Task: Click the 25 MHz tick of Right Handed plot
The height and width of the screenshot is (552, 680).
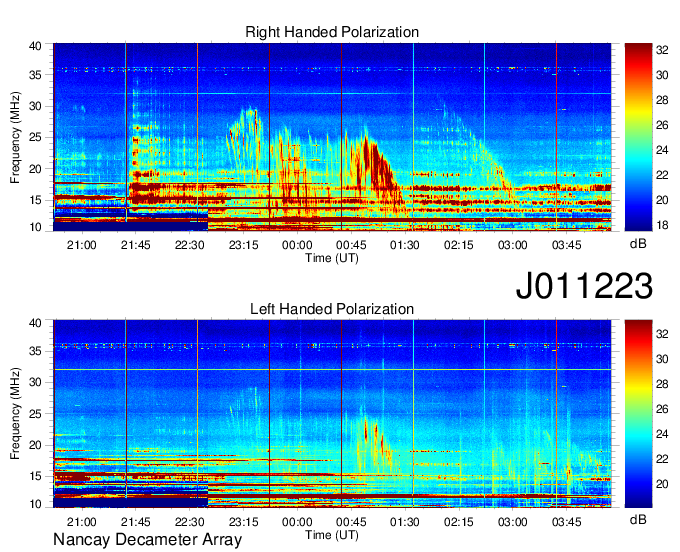Action: [x=36, y=137]
